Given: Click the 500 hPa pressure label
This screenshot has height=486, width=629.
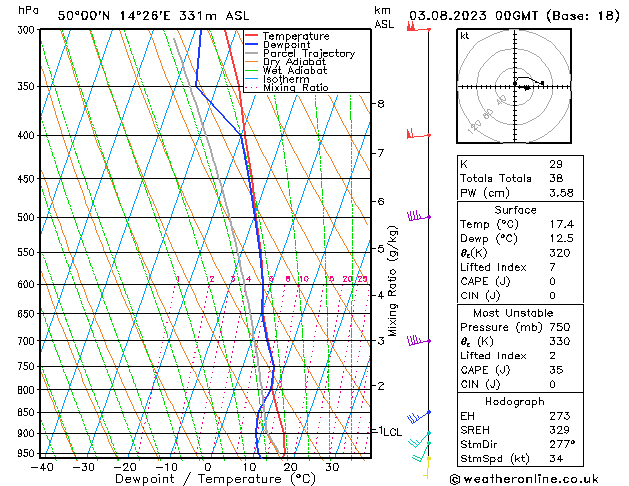Looking at the screenshot, I should [x=26, y=217].
